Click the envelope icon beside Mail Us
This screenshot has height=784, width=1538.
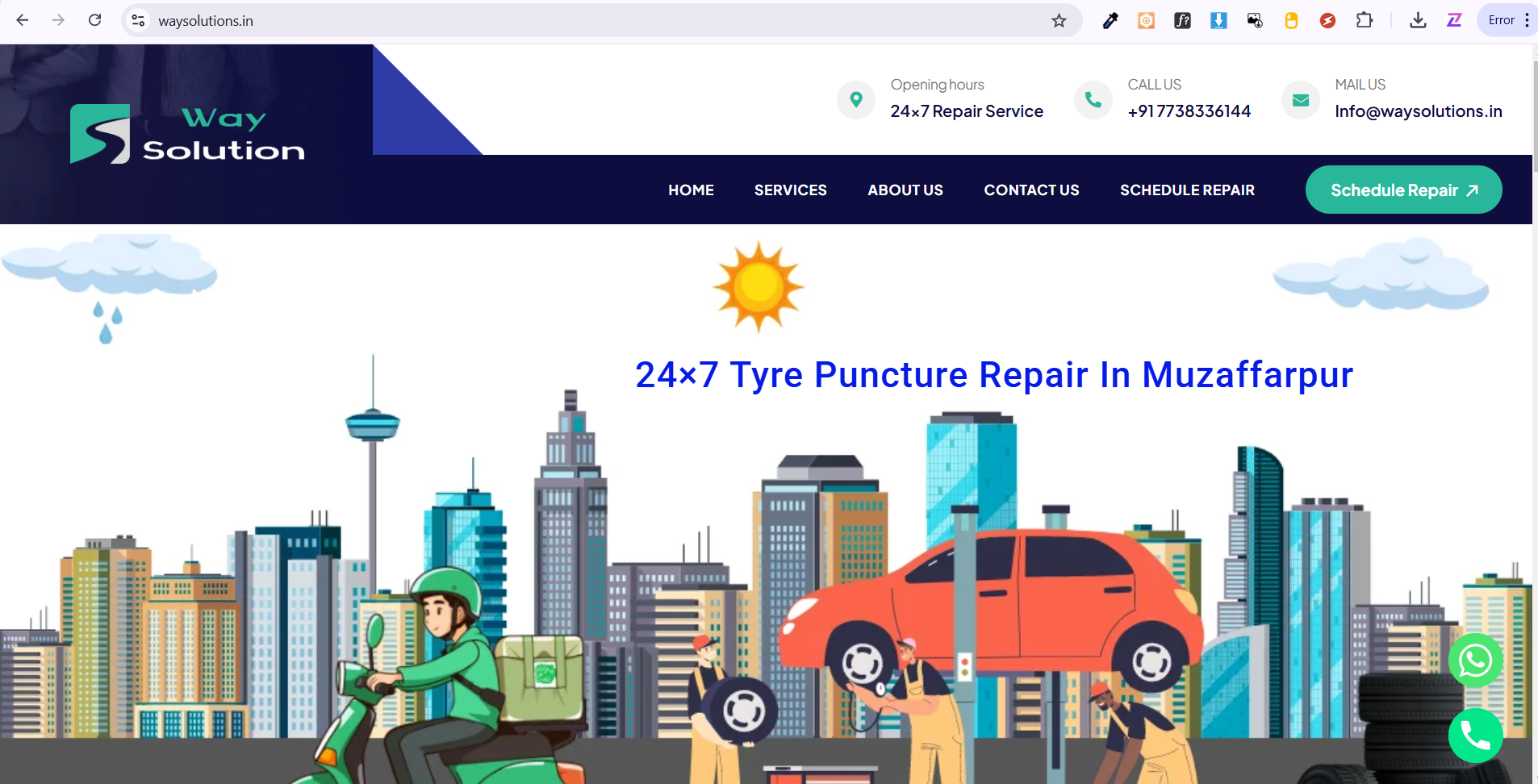point(1300,100)
